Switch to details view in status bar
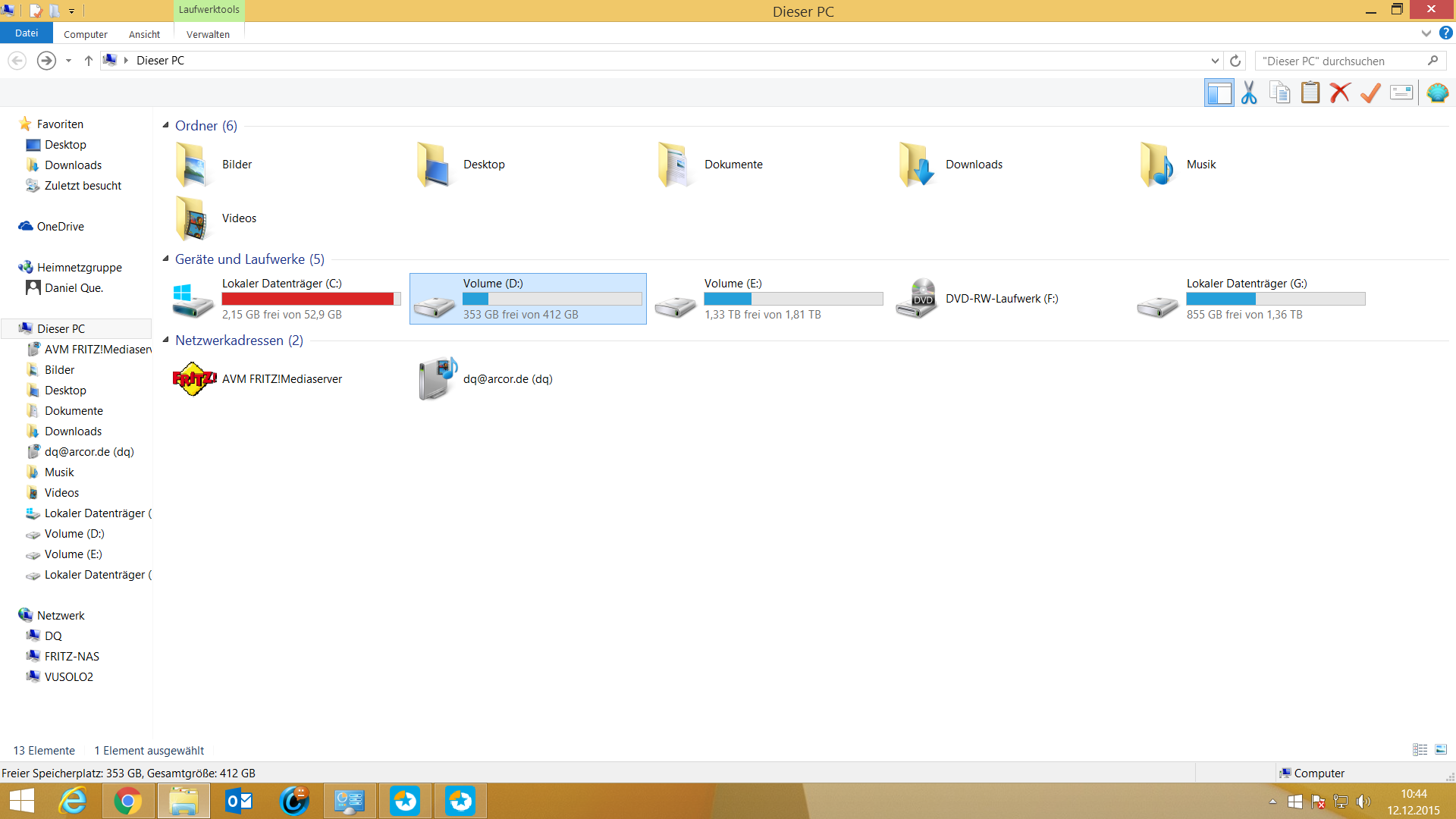The image size is (1456, 819). [1420, 750]
